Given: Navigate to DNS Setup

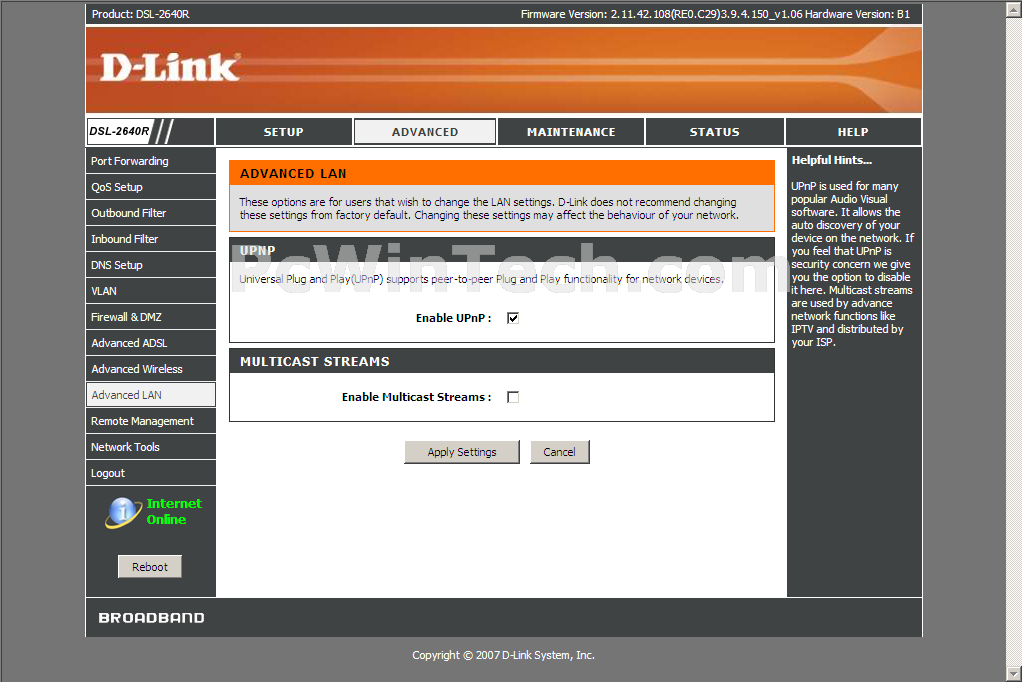Looking at the screenshot, I should [151, 265].
